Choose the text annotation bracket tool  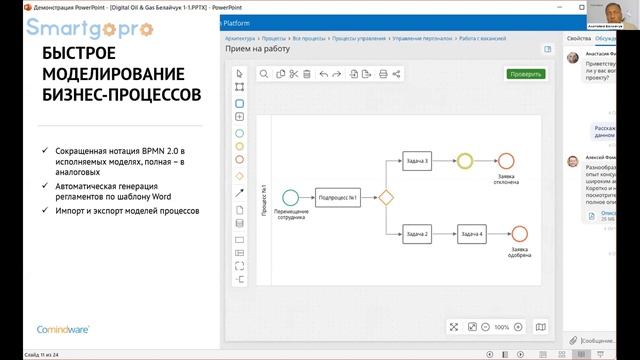pos(240,280)
